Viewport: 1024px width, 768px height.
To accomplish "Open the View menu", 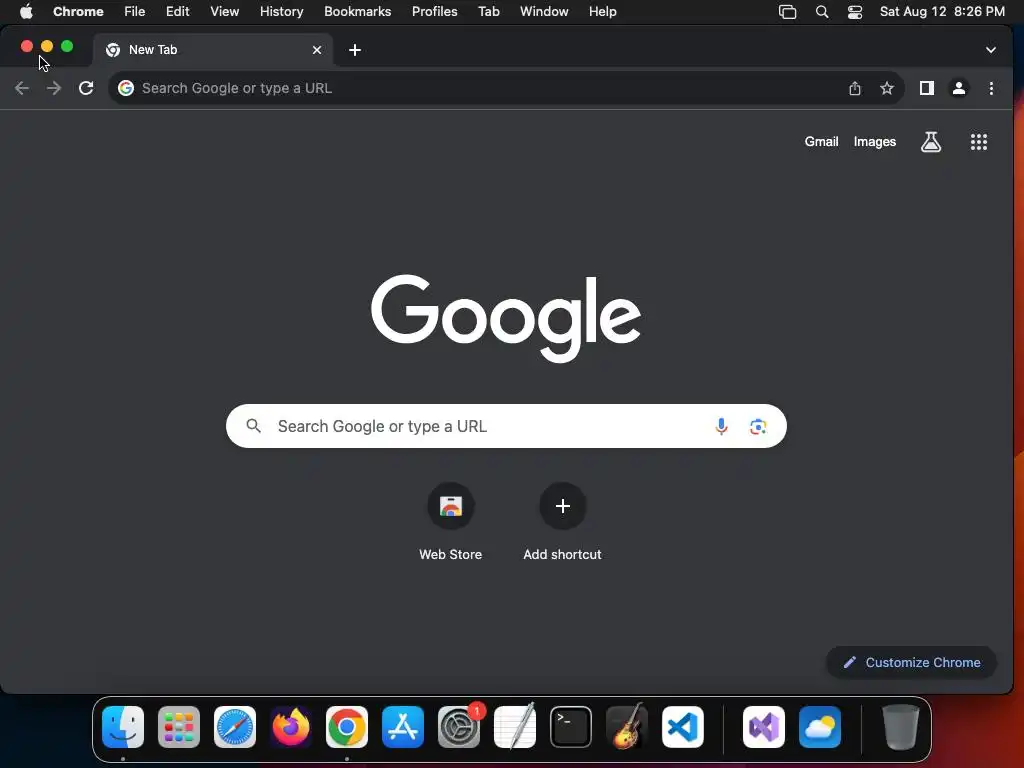I will click(x=225, y=12).
